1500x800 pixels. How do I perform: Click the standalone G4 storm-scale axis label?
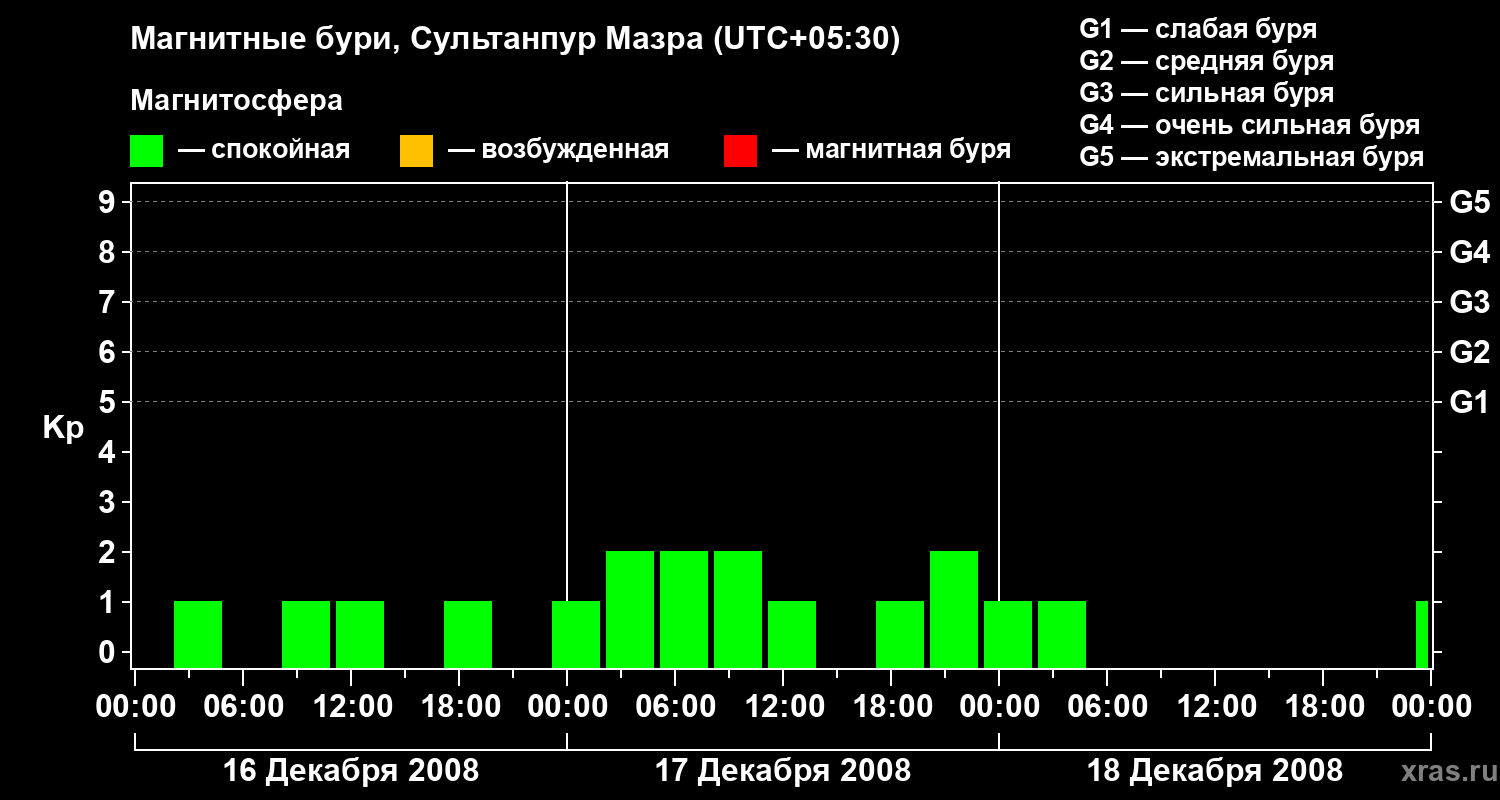(x=1469, y=252)
